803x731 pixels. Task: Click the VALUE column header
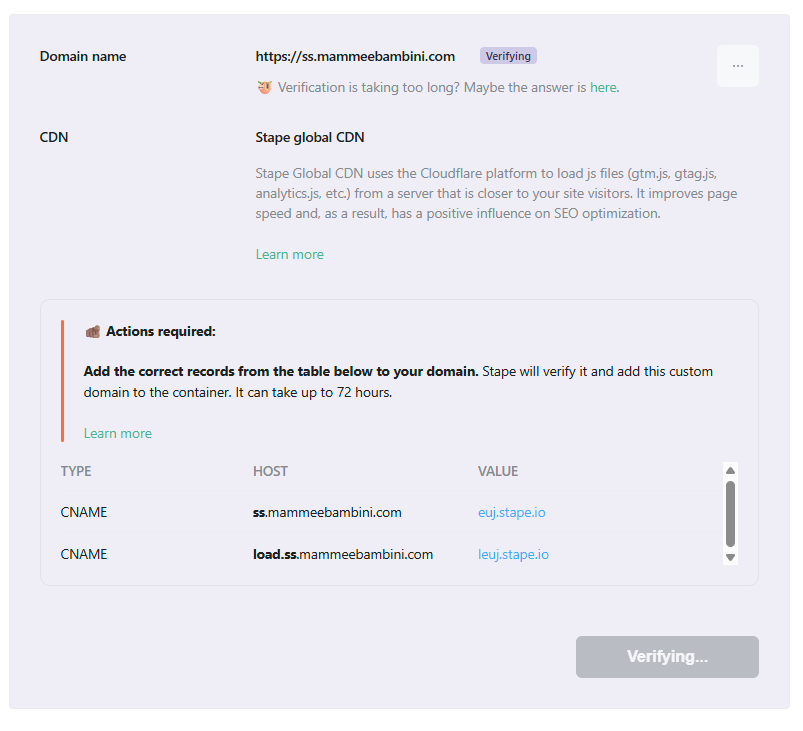[497, 471]
